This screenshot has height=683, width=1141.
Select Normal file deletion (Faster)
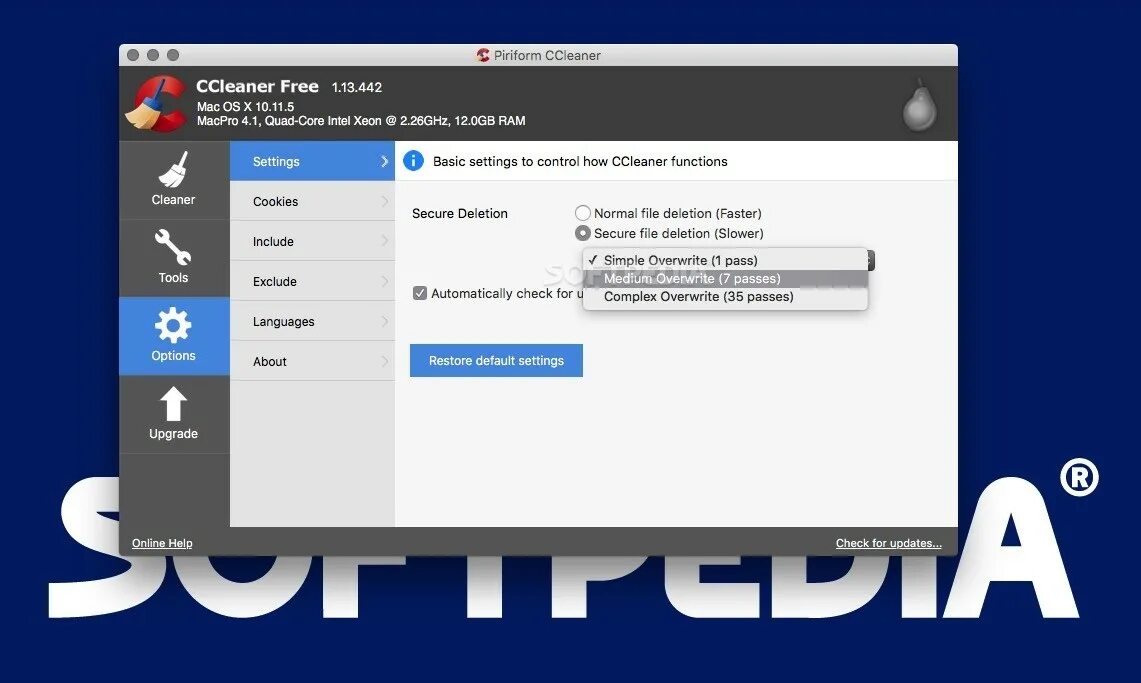(x=582, y=213)
